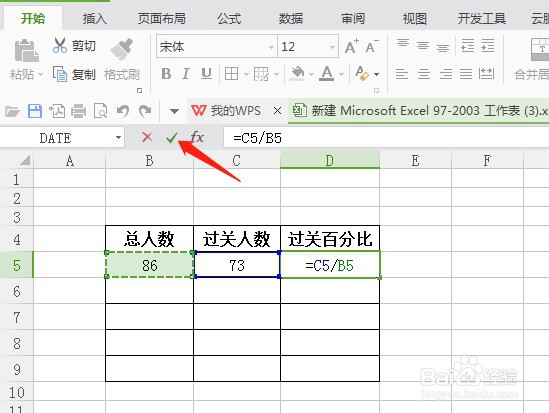549x413 pixels.
Task: Open file folder icon in quick toolbar
Action: coord(12,111)
